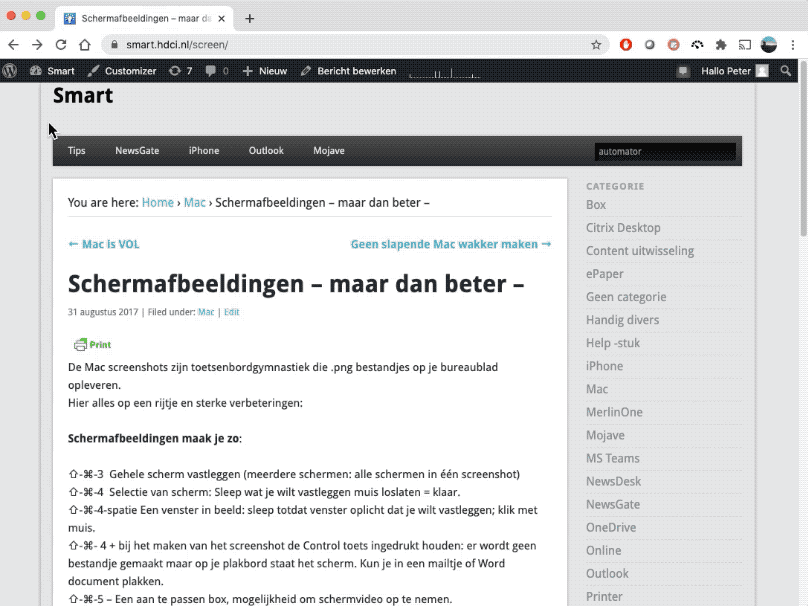This screenshot has height=606, width=808.
Task: Click the cast icon in Chrome toolbar
Action: click(x=745, y=45)
